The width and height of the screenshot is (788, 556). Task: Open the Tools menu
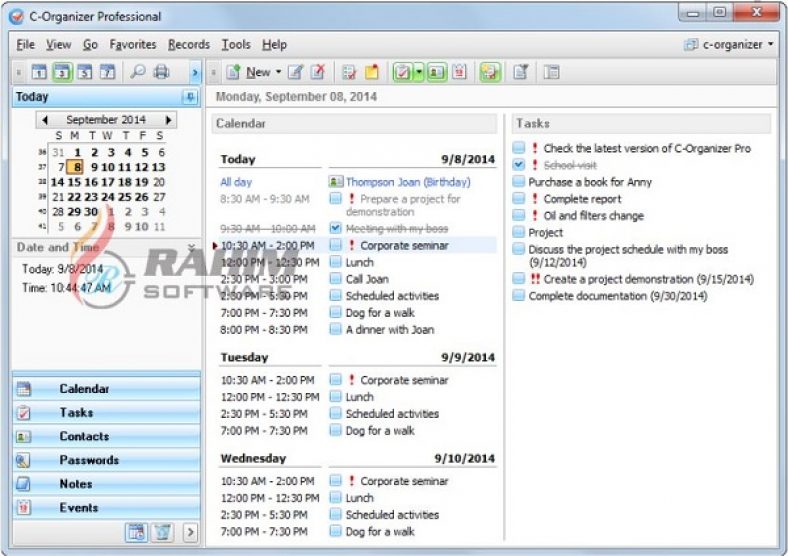(x=236, y=45)
